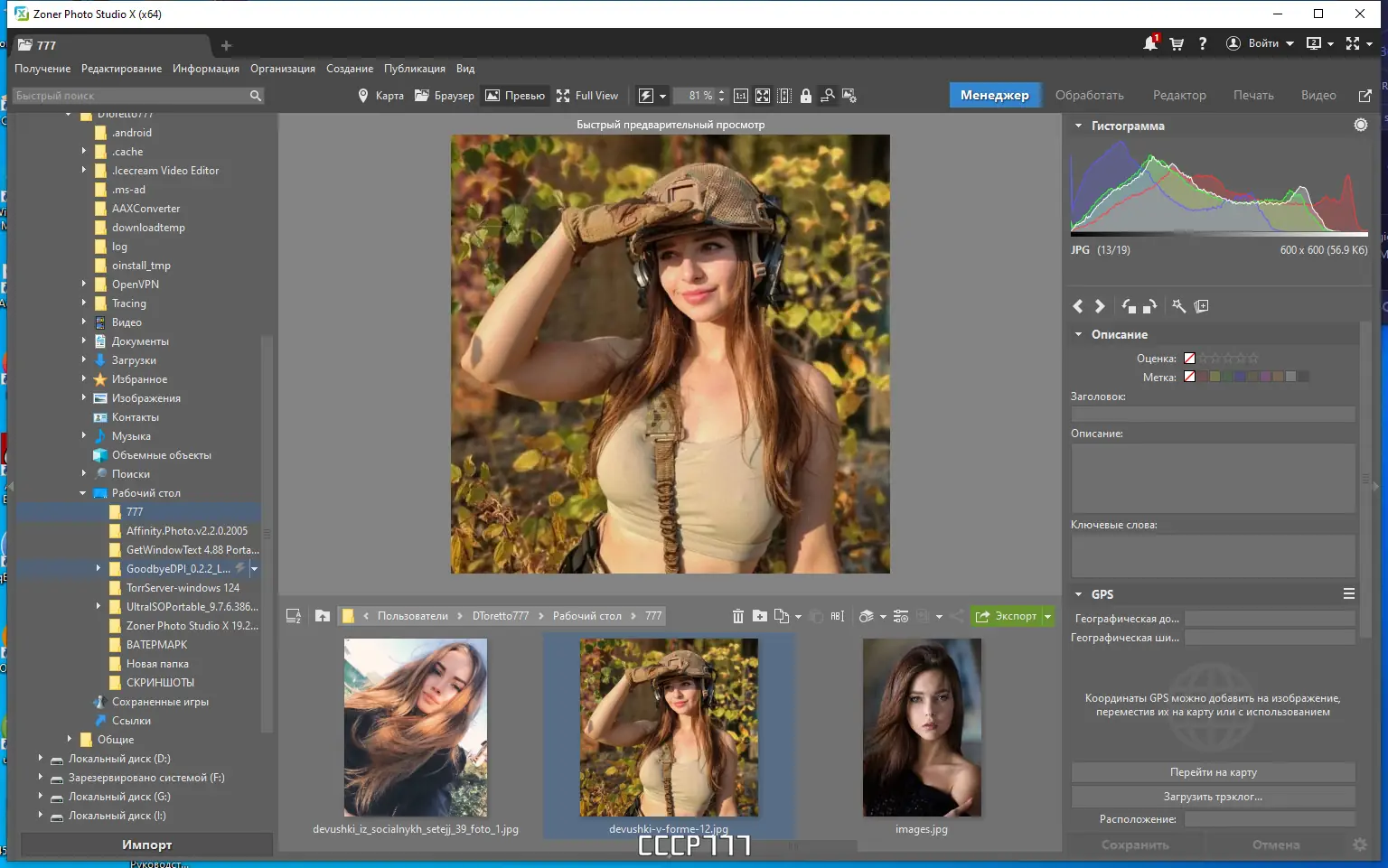
Task: Toggle the Карта map view
Action: click(380, 96)
